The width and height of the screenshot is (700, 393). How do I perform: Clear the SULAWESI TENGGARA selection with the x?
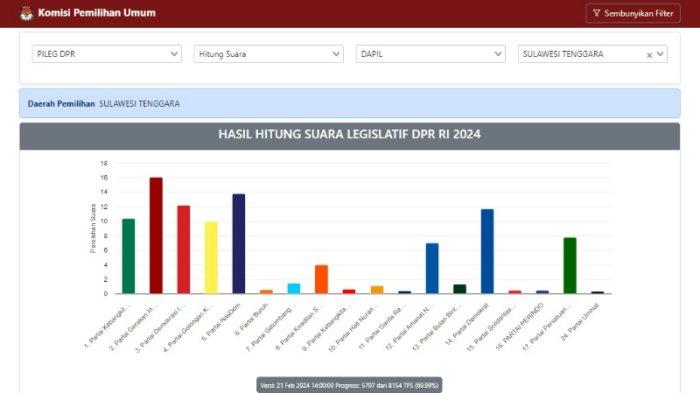[x=649, y=55]
